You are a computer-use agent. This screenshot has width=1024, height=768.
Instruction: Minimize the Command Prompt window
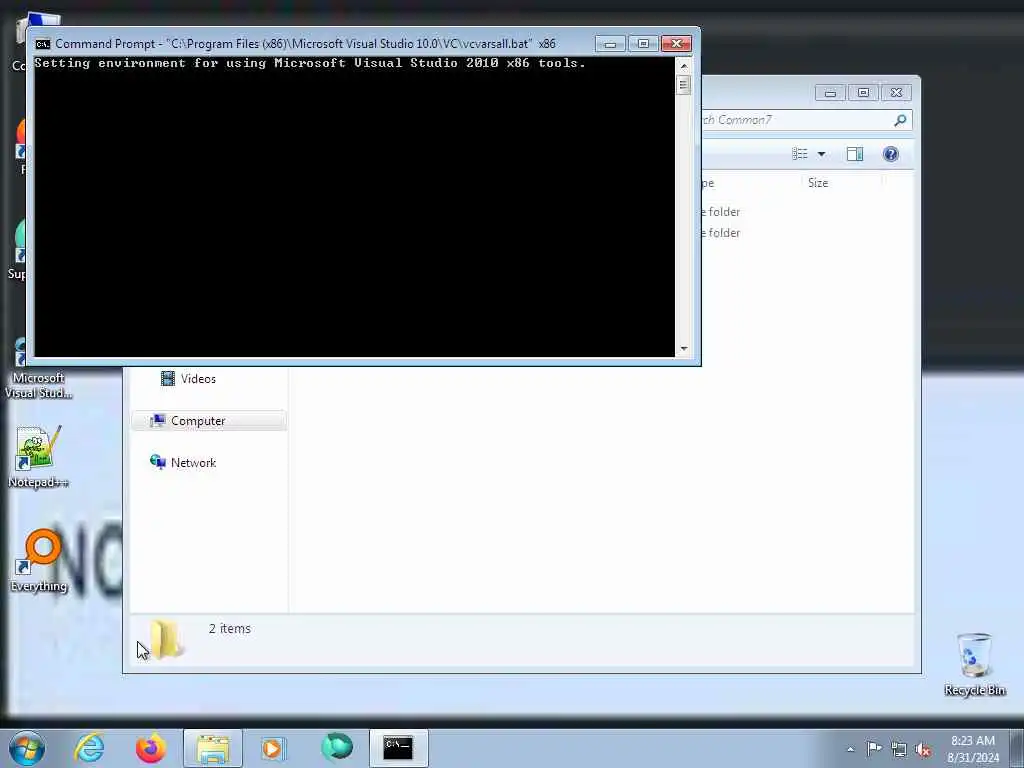(x=610, y=44)
